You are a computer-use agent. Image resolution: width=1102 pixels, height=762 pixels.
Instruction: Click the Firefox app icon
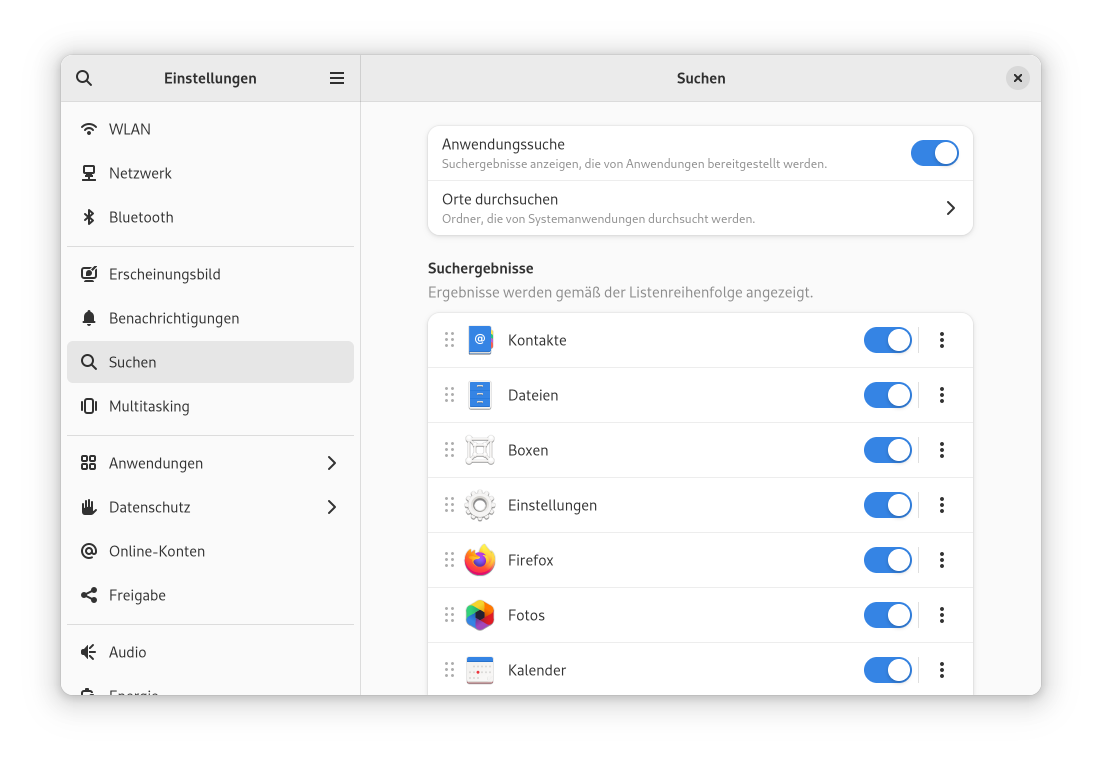(480, 560)
